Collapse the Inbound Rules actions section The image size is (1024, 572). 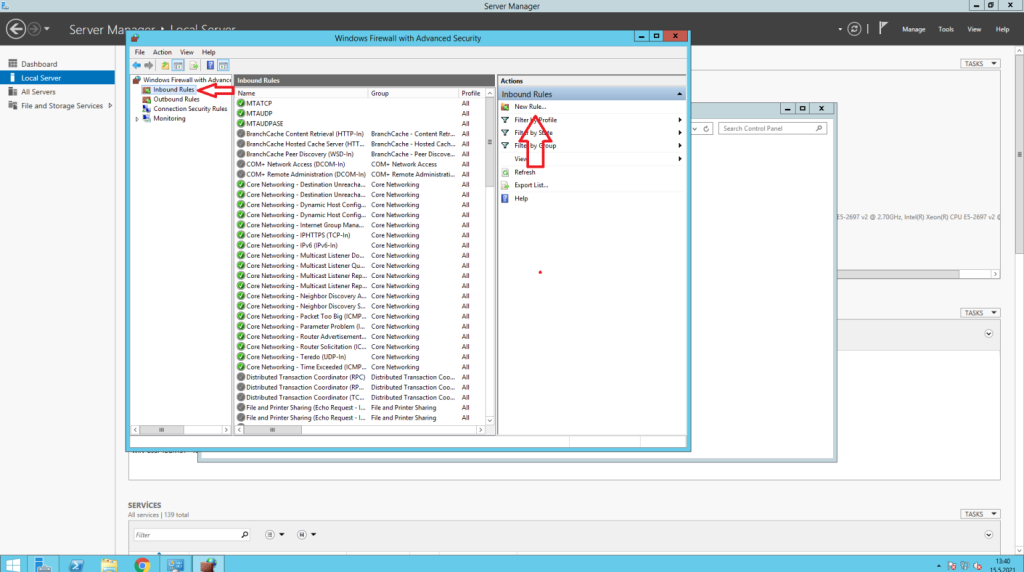coord(679,94)
